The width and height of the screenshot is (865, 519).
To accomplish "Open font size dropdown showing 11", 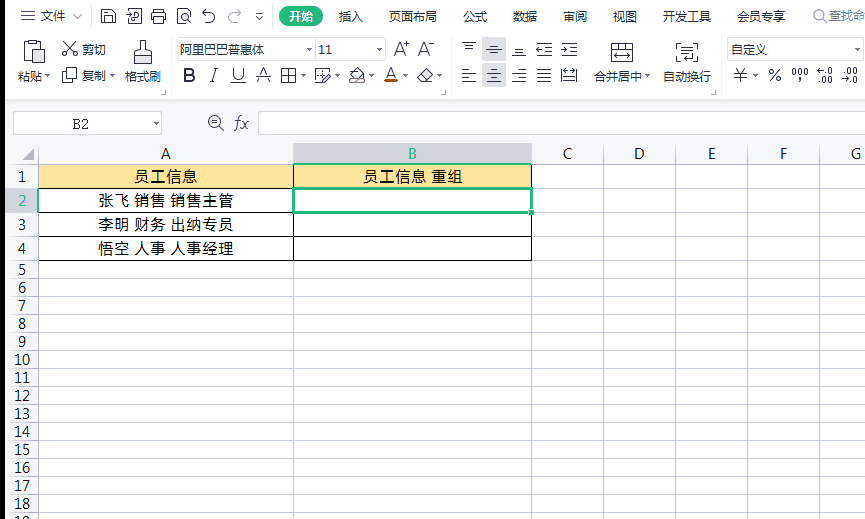I will point(380,50).
